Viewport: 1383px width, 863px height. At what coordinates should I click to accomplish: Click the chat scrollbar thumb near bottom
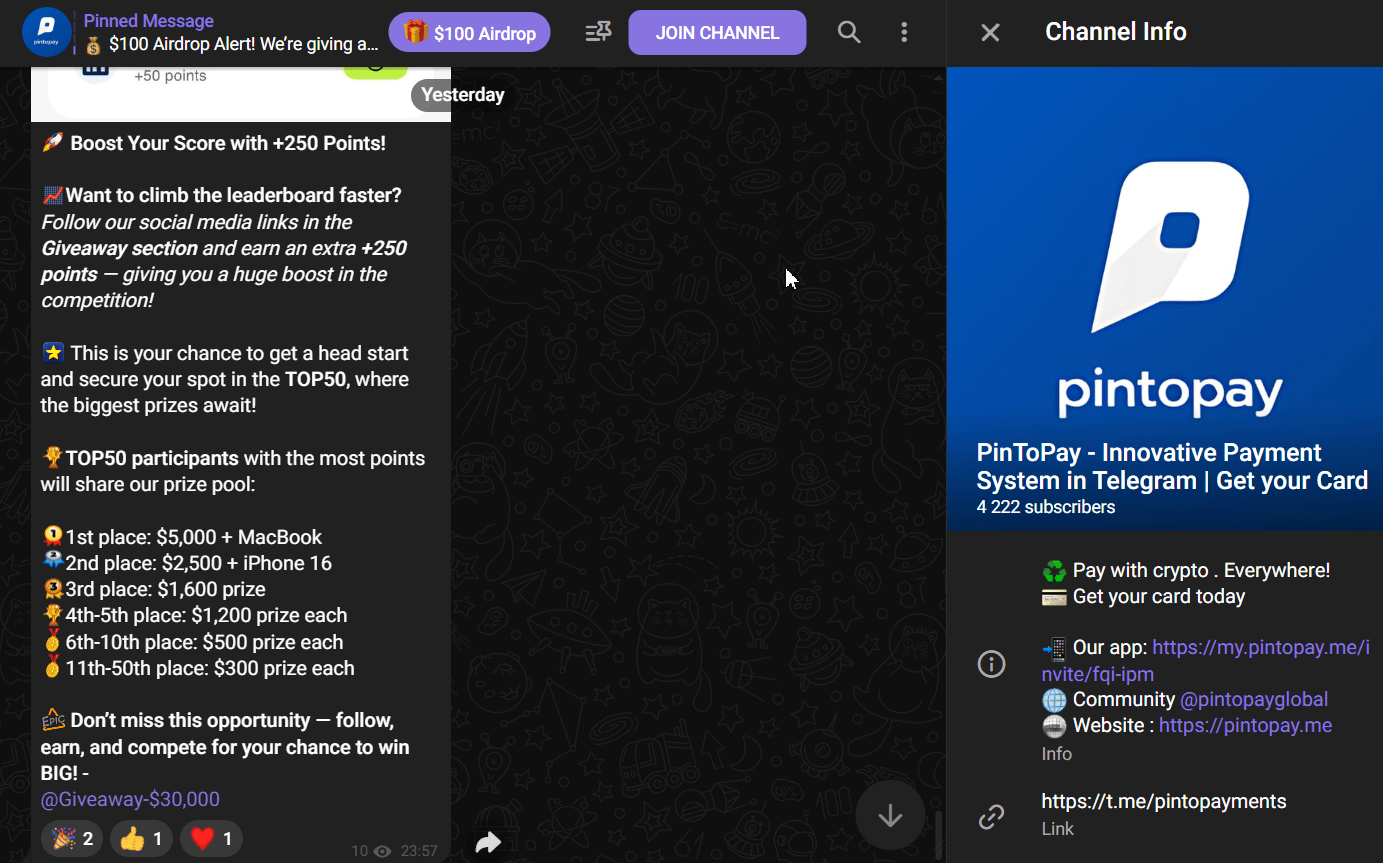(x=937, y=835)
